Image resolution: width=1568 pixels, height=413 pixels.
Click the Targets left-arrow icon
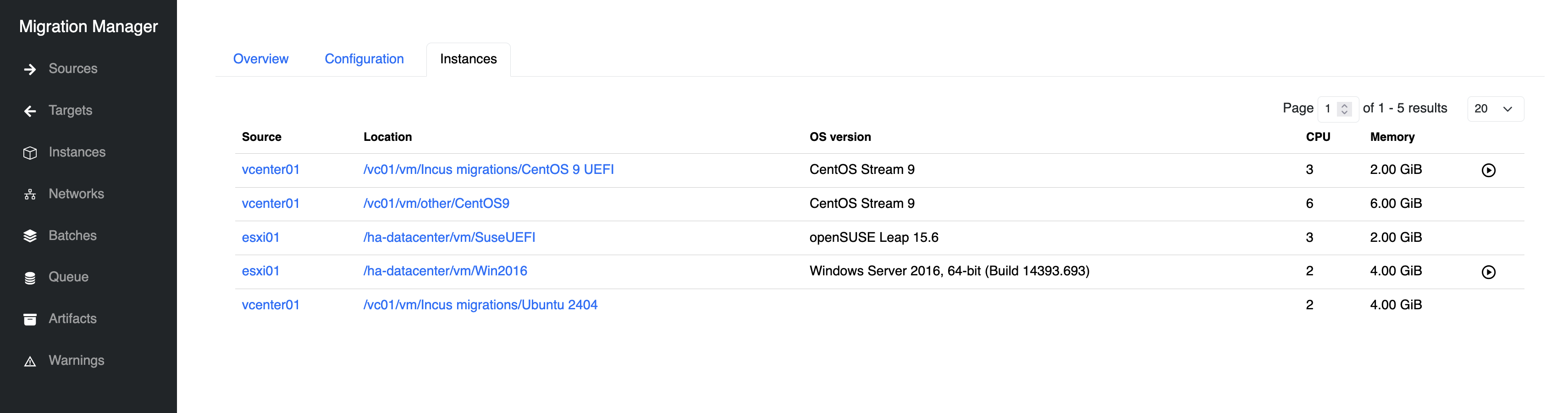coord(30,111)
